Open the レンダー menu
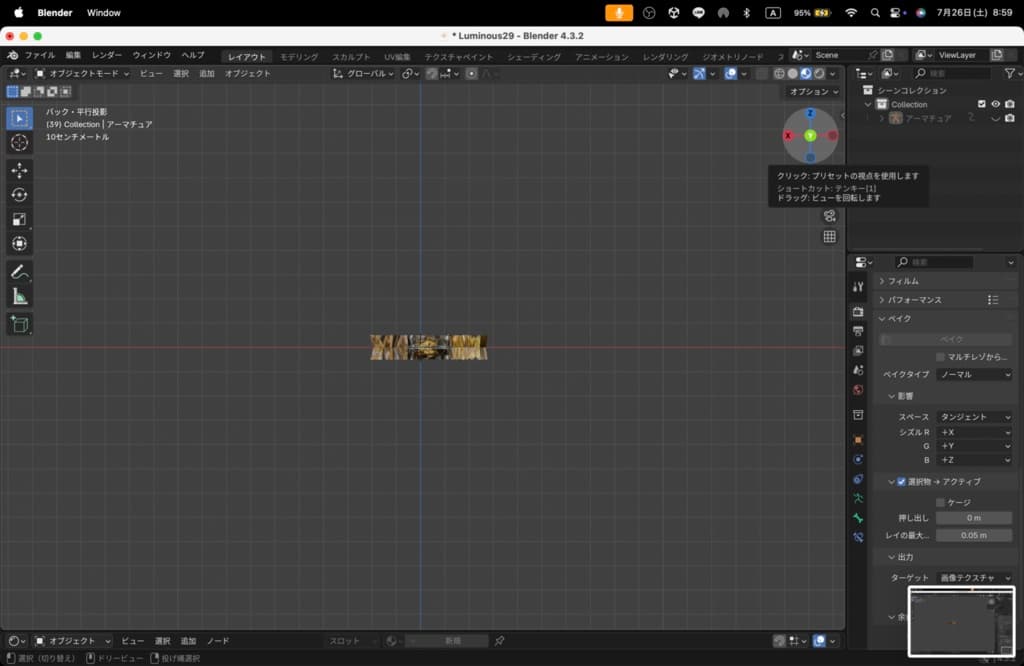The width and height of the screenshot is (1024, 666). pos(106,55)
